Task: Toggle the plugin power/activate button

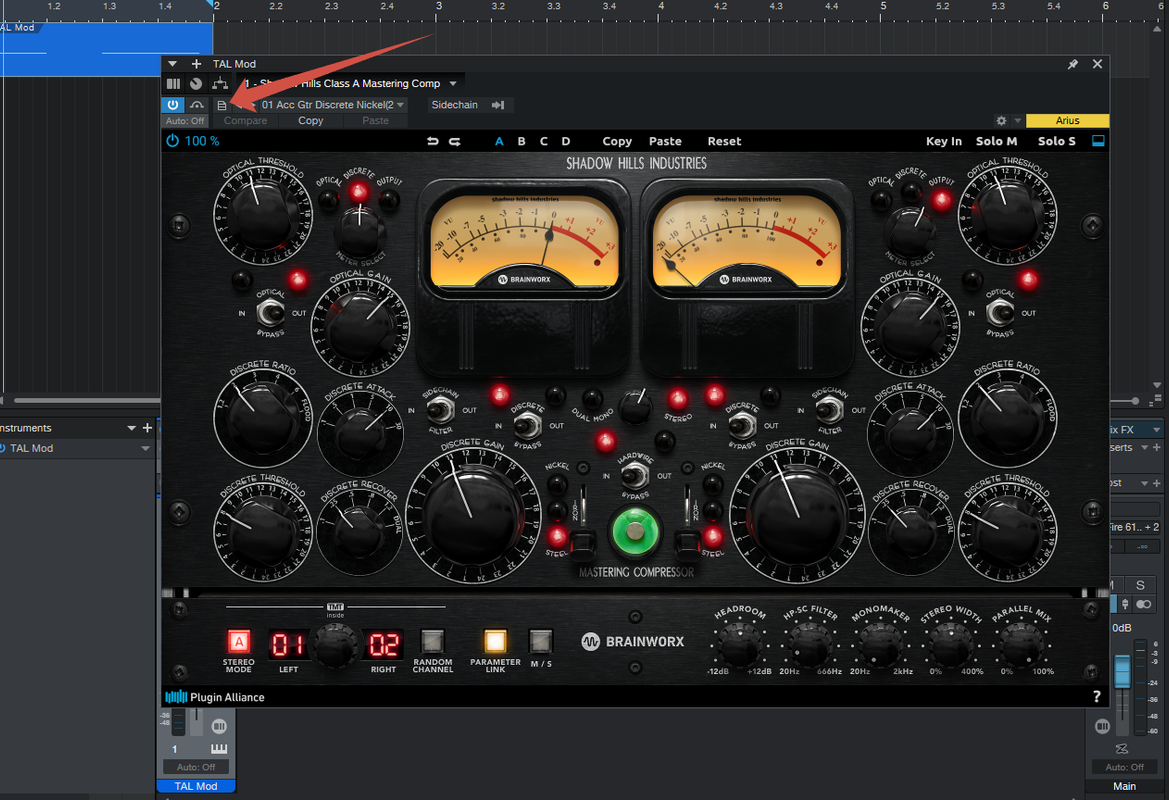Action: pyautogui.click(x=173, y=105)
